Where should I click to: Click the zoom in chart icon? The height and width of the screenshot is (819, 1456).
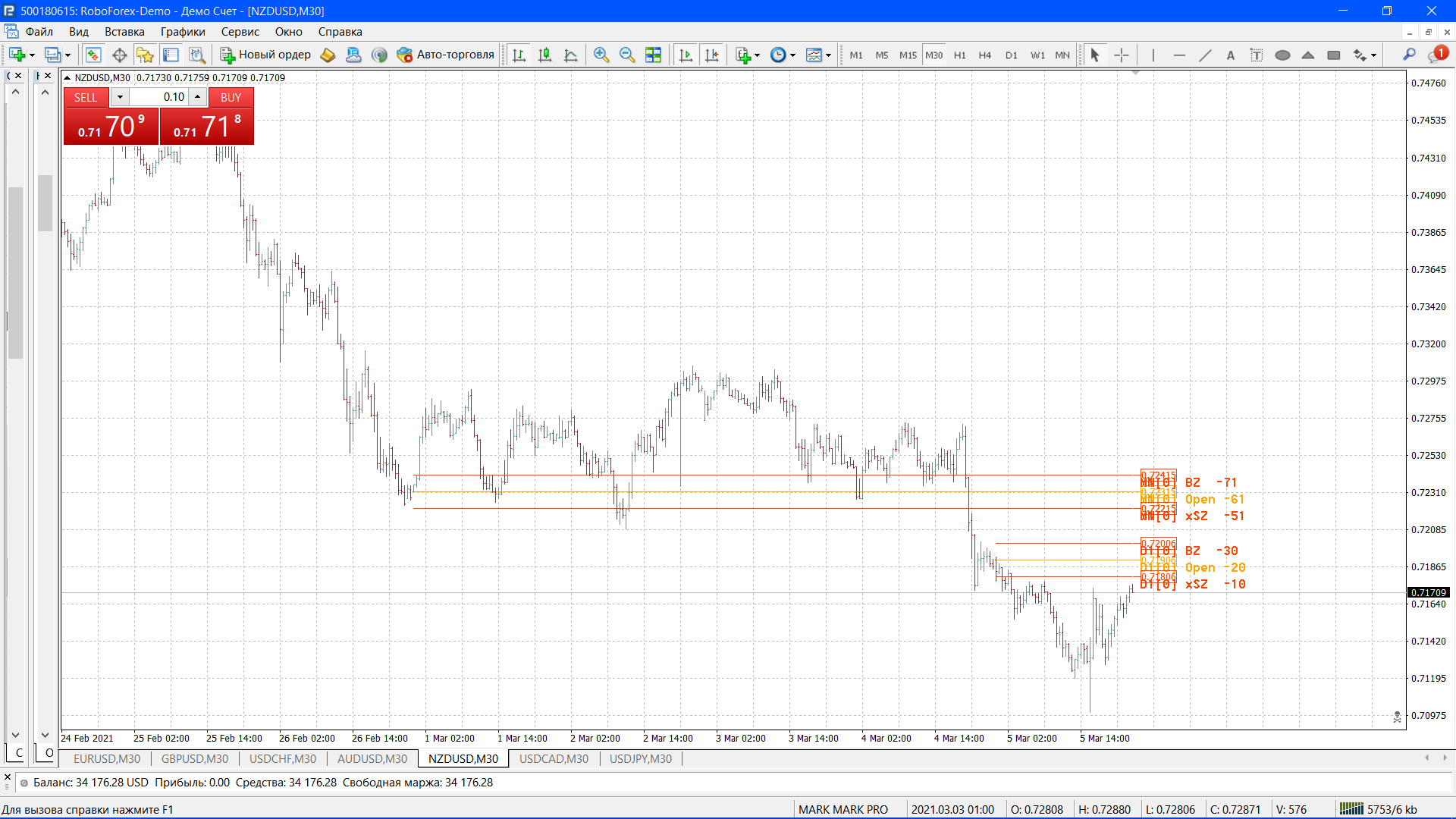click(x=601, y=55)
